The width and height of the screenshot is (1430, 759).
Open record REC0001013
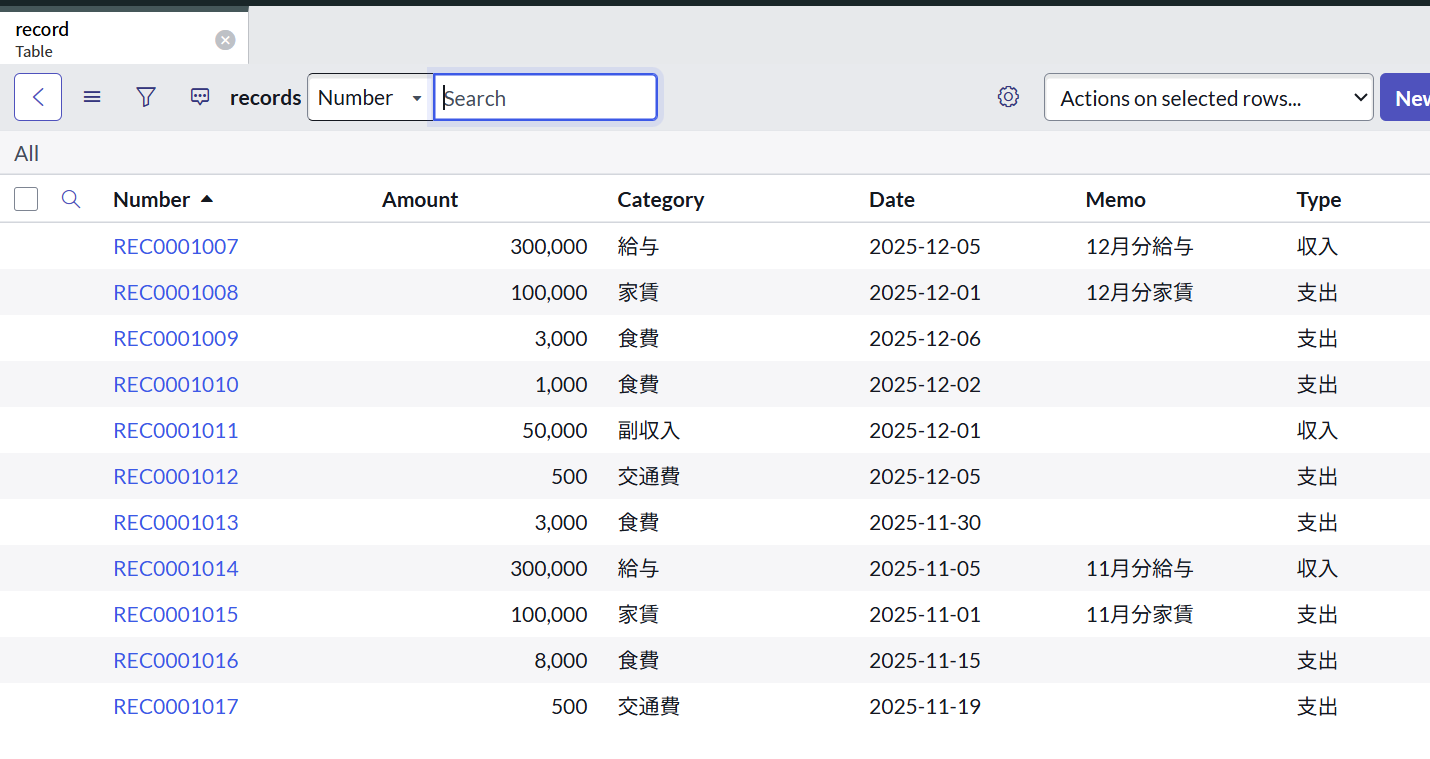176,522
